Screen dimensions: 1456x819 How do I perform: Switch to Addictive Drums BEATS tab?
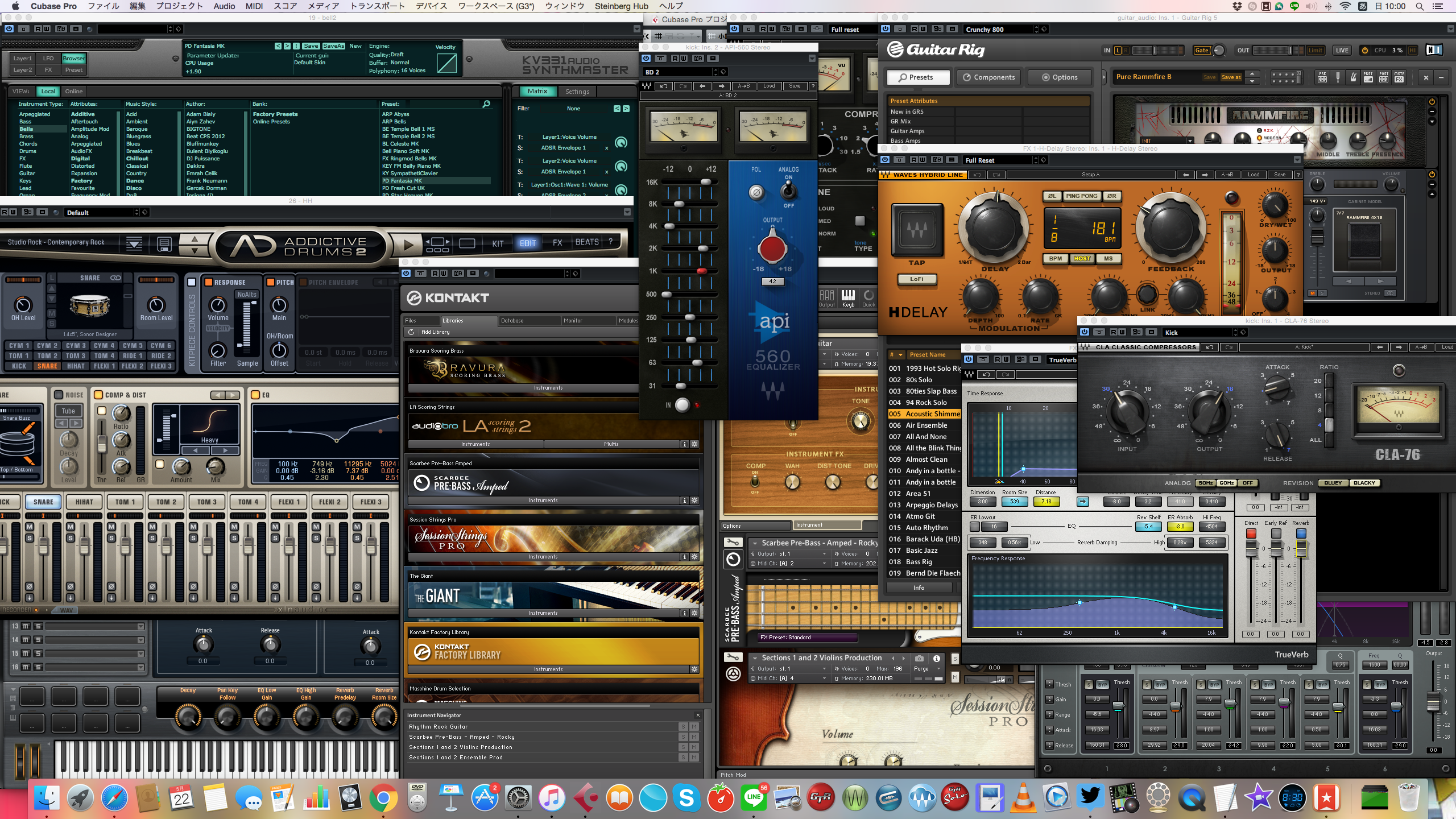[x=587, y=242]
